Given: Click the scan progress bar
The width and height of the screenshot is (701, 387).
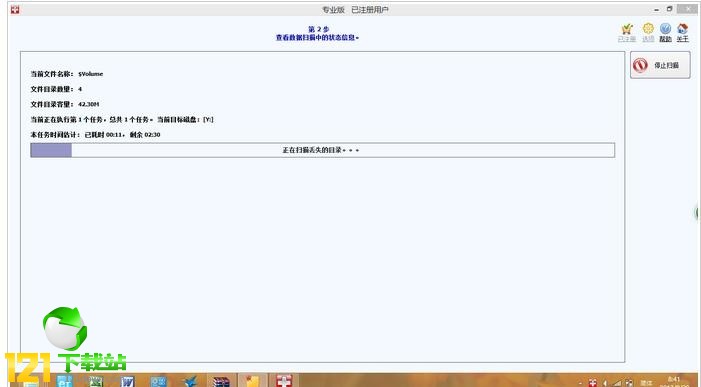Looking at the screenshot, I should tap(322, 150).
